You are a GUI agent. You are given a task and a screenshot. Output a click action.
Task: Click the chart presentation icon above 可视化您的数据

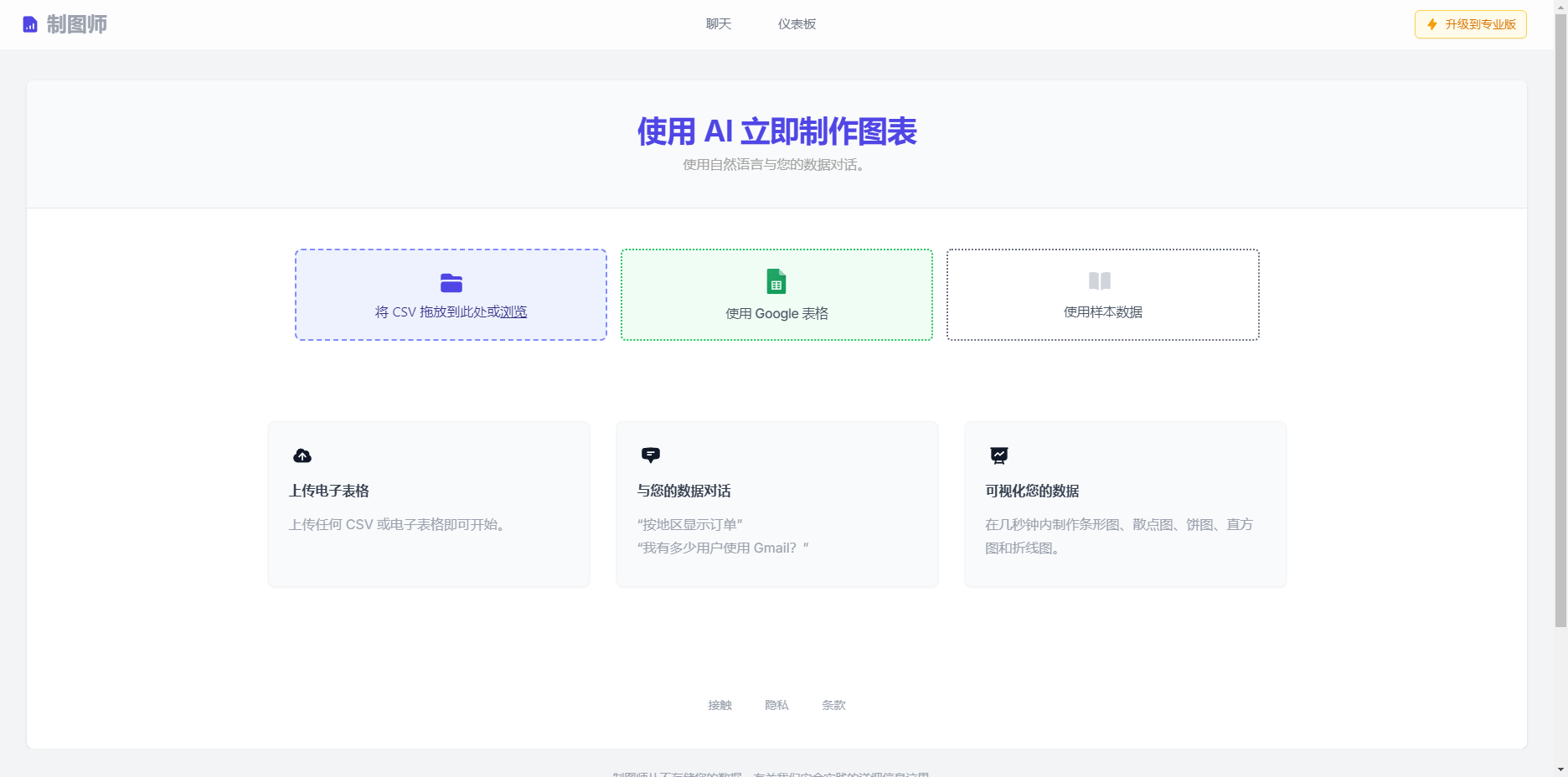point(998,455)
